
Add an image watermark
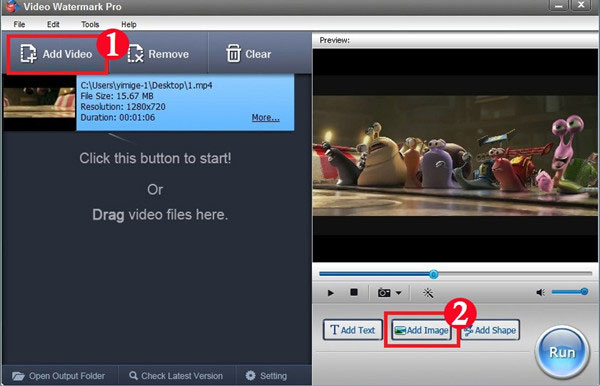pos(421,330)
